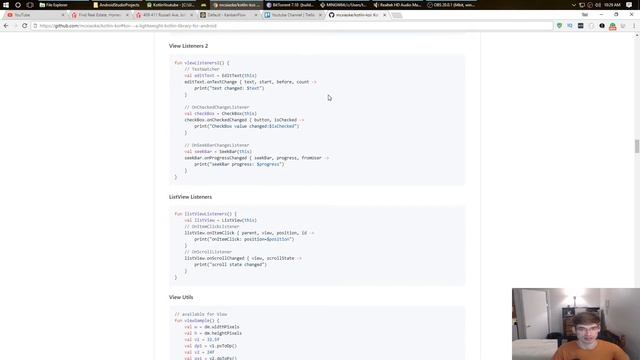Switch to MINGW64 terminal taskbar window
Screen dimensions: 640x360
pos(344,5)
